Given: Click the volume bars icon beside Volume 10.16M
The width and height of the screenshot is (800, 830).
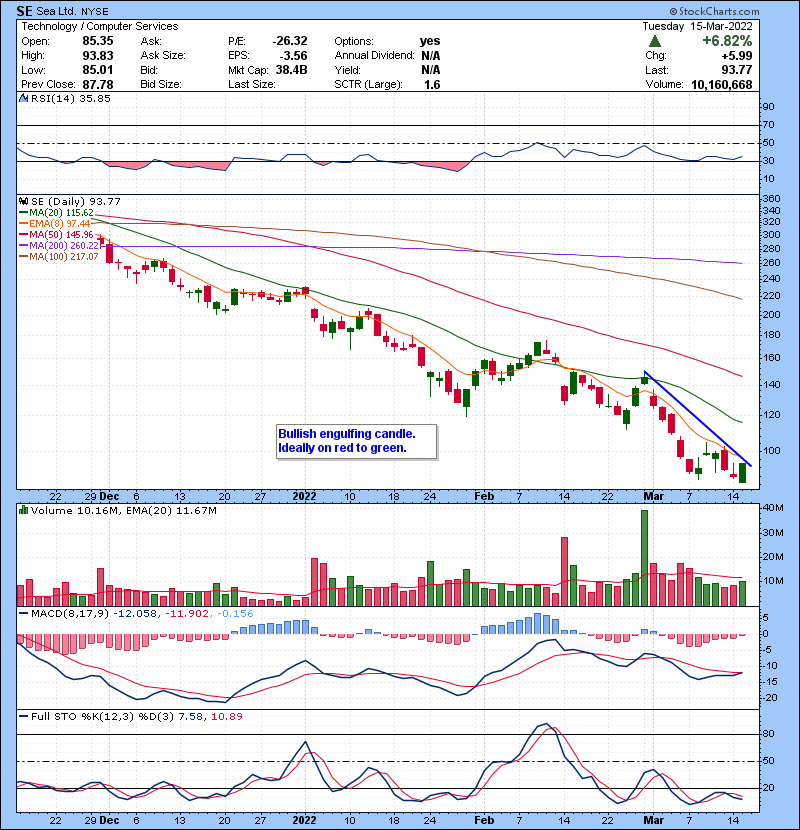Looking at the screenshot, I should (23, 510).
